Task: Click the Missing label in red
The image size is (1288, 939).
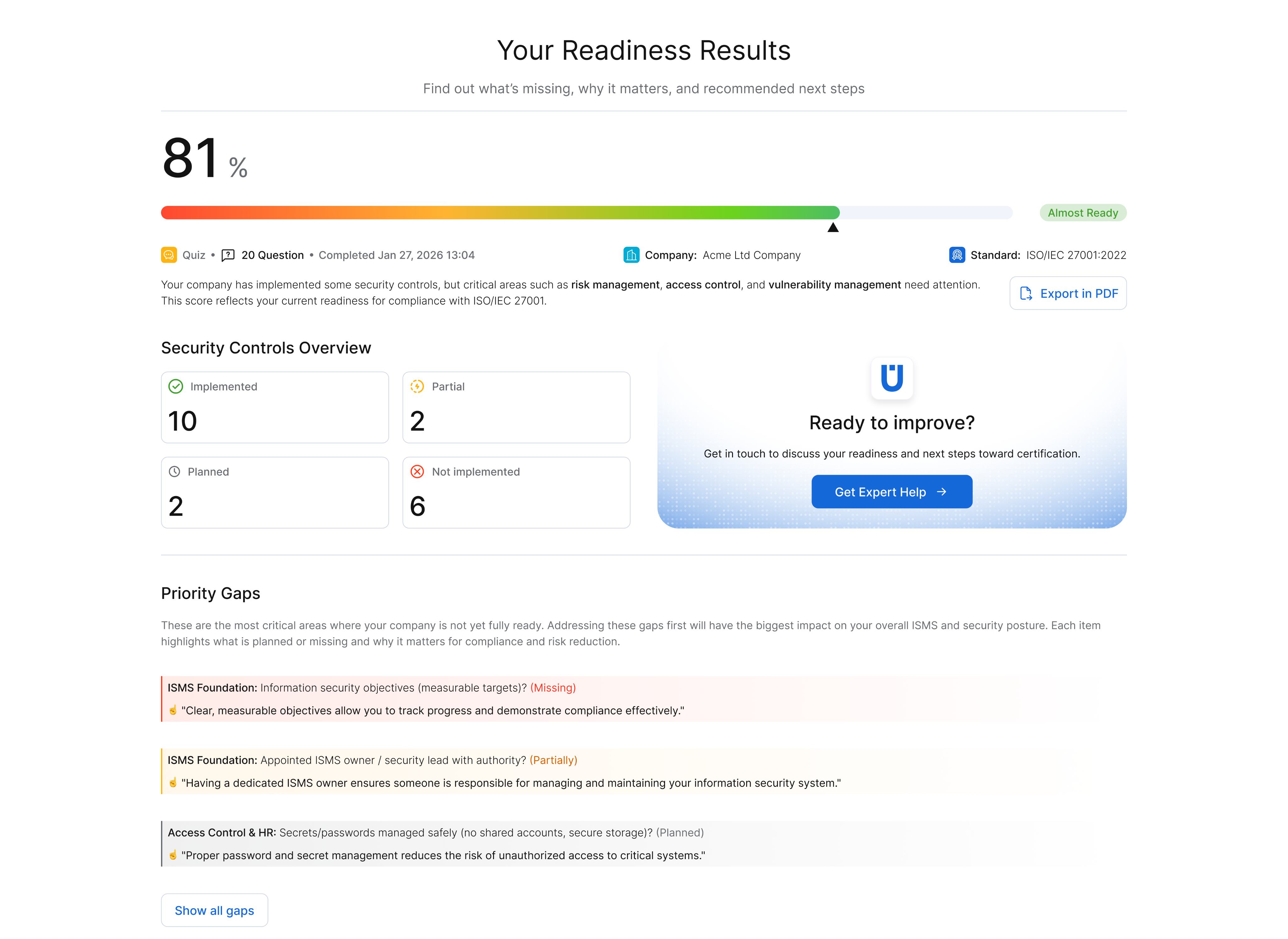Action: 552,688
